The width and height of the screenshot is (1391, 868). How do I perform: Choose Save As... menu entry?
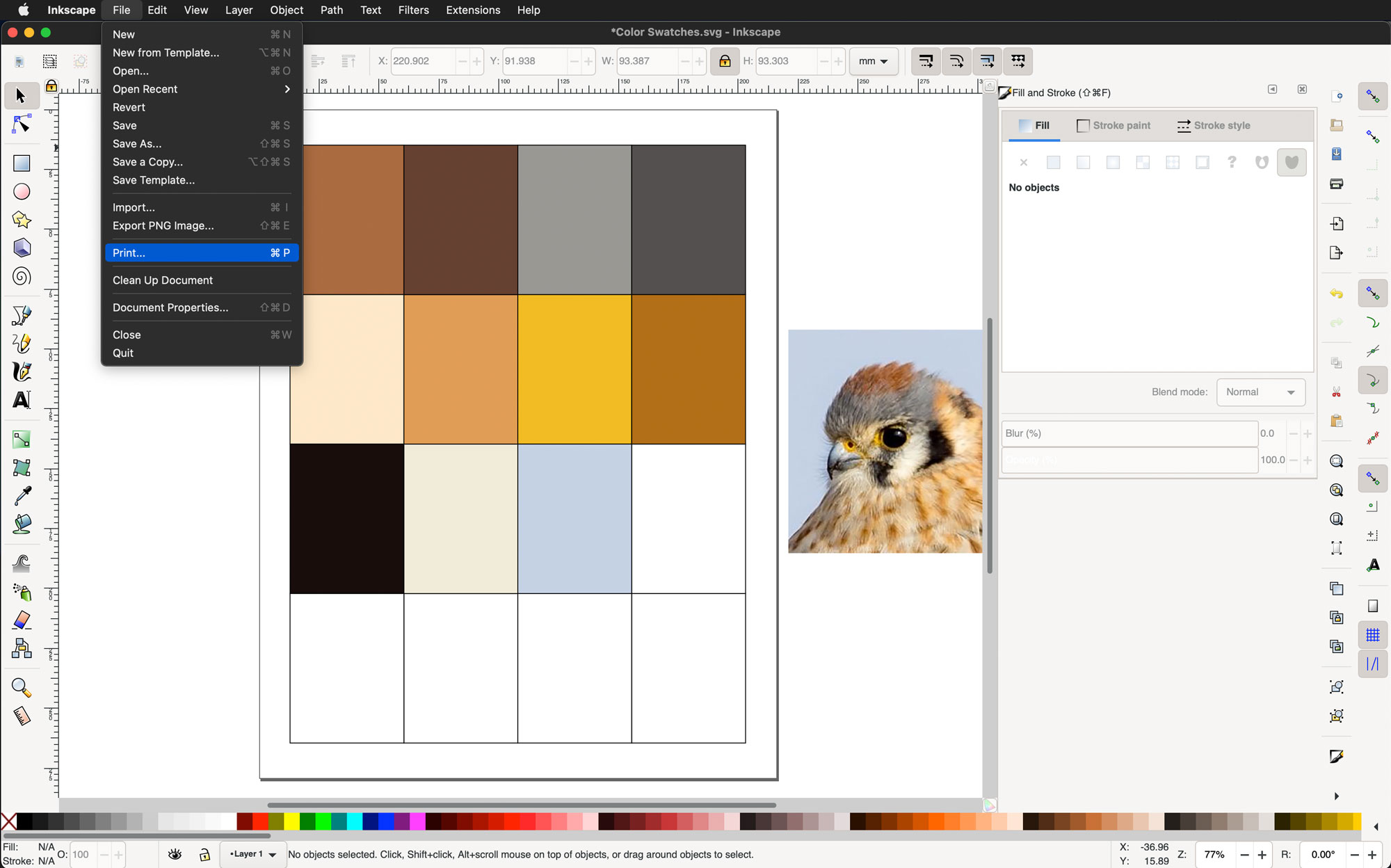202,144
